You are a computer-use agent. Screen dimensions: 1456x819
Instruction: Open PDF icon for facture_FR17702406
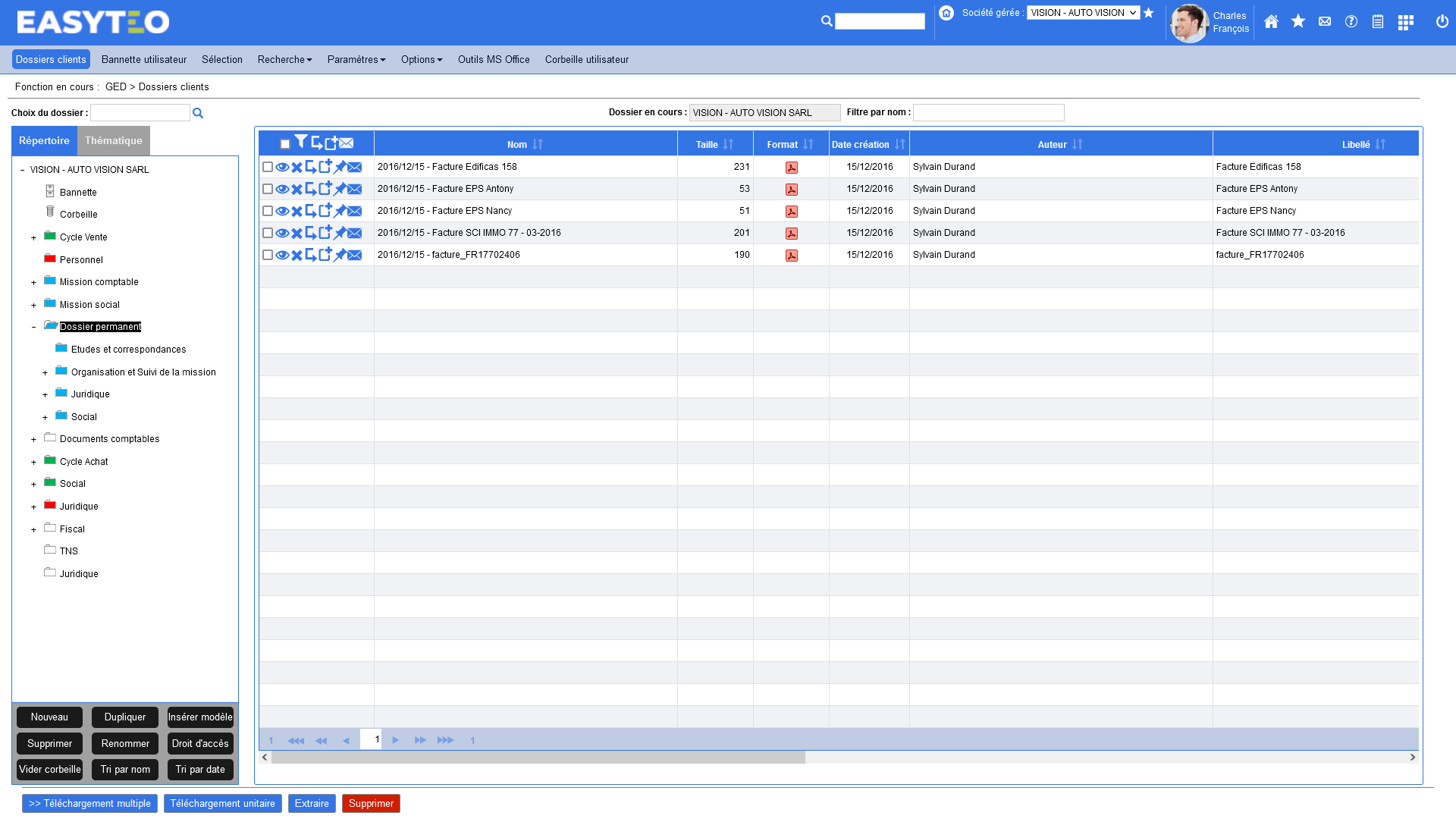point(791,256)
